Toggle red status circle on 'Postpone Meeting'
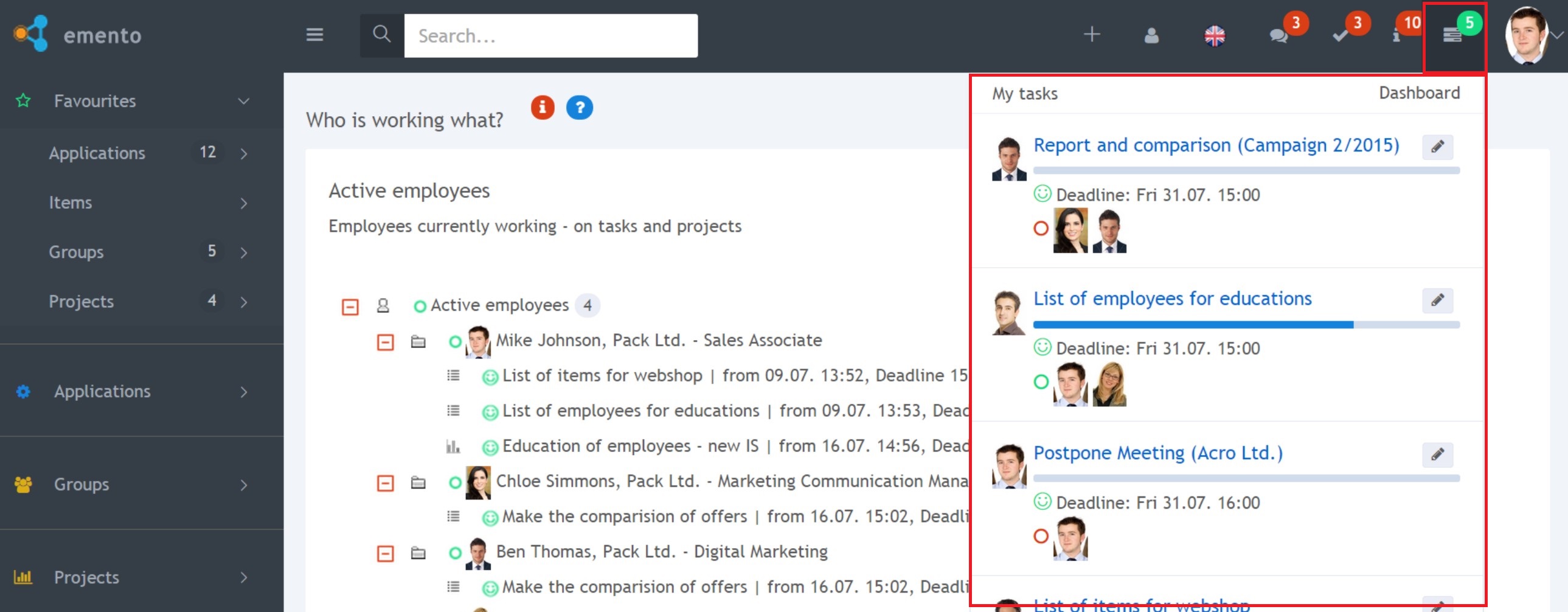Viewport: 1568px width, 612px height. (x=1041, y=536)
